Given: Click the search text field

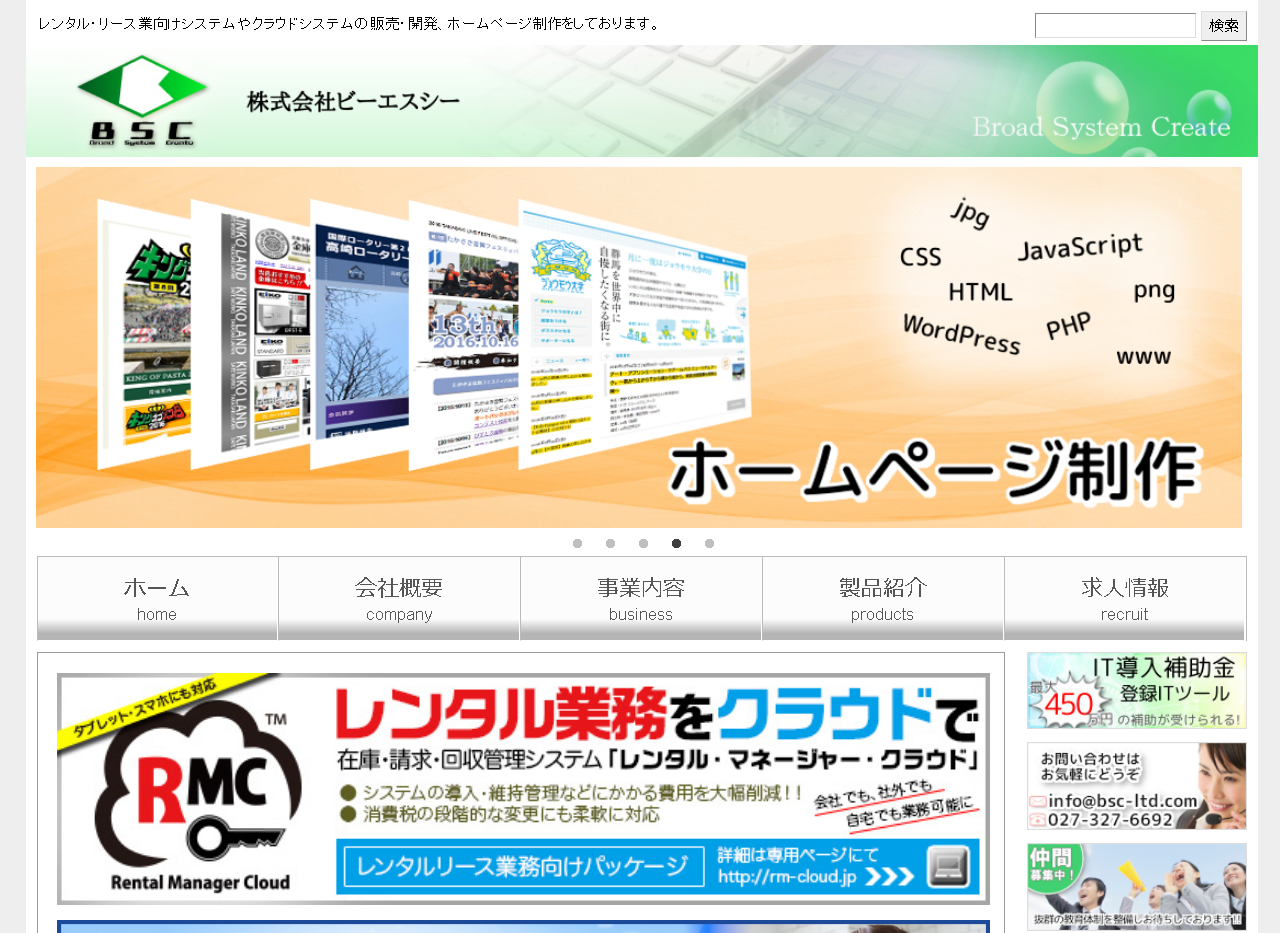Looking at the screenshot, I should point(1115,25).
